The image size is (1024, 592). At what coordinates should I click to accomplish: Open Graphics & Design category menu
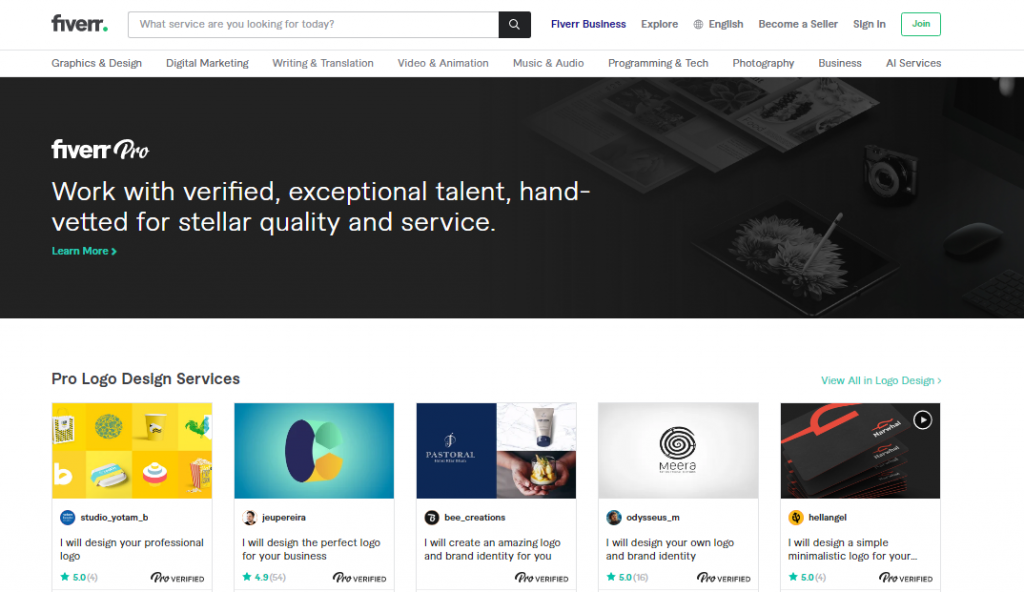coord(97,63)
